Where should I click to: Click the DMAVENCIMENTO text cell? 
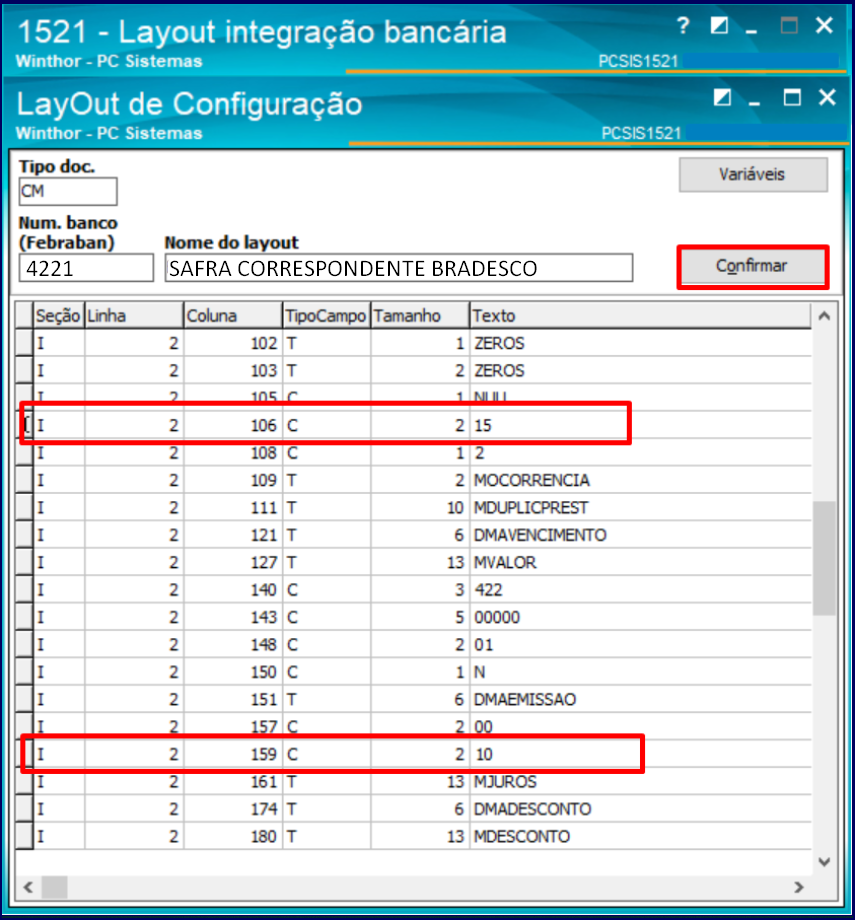pos(641,535)
